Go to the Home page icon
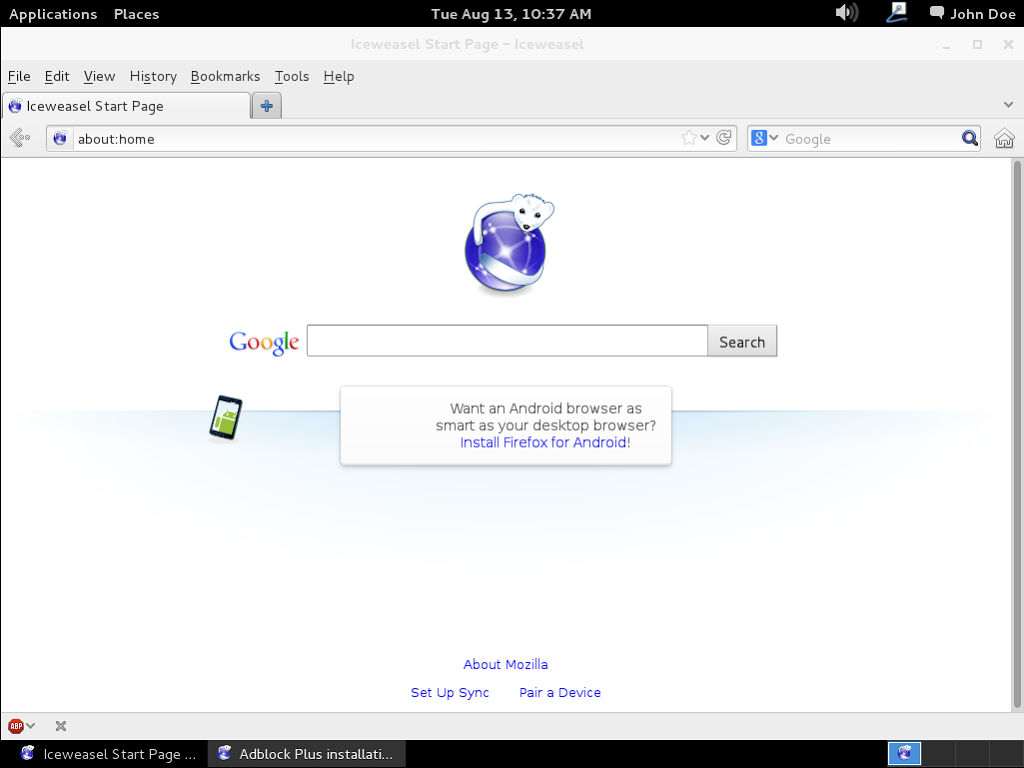The height and width of the screenshot is (768, 1024). [x=1004, y=138]
